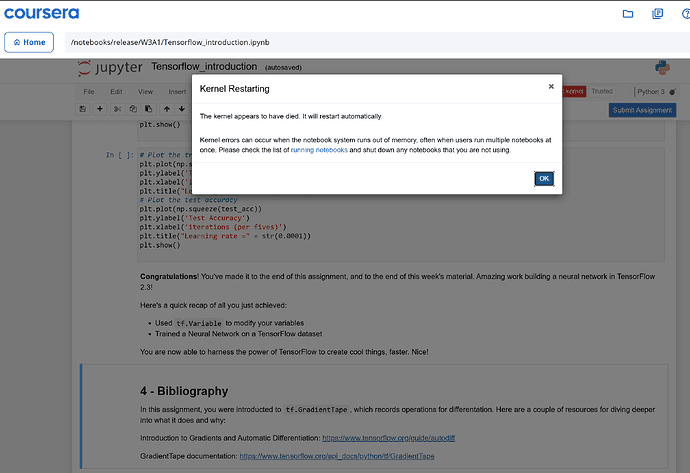Image resolution: width=690 pixels, height=473 pixels.
Task: Click the notebook path field
Action: click(x=377, y=42)
